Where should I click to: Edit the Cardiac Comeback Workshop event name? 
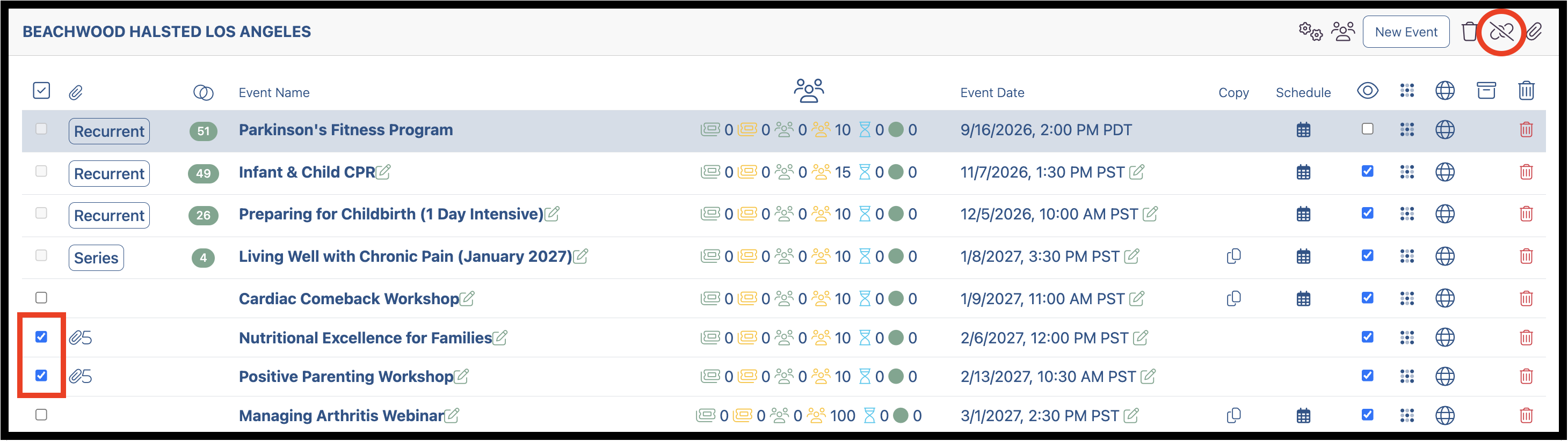tap(467, 299)
